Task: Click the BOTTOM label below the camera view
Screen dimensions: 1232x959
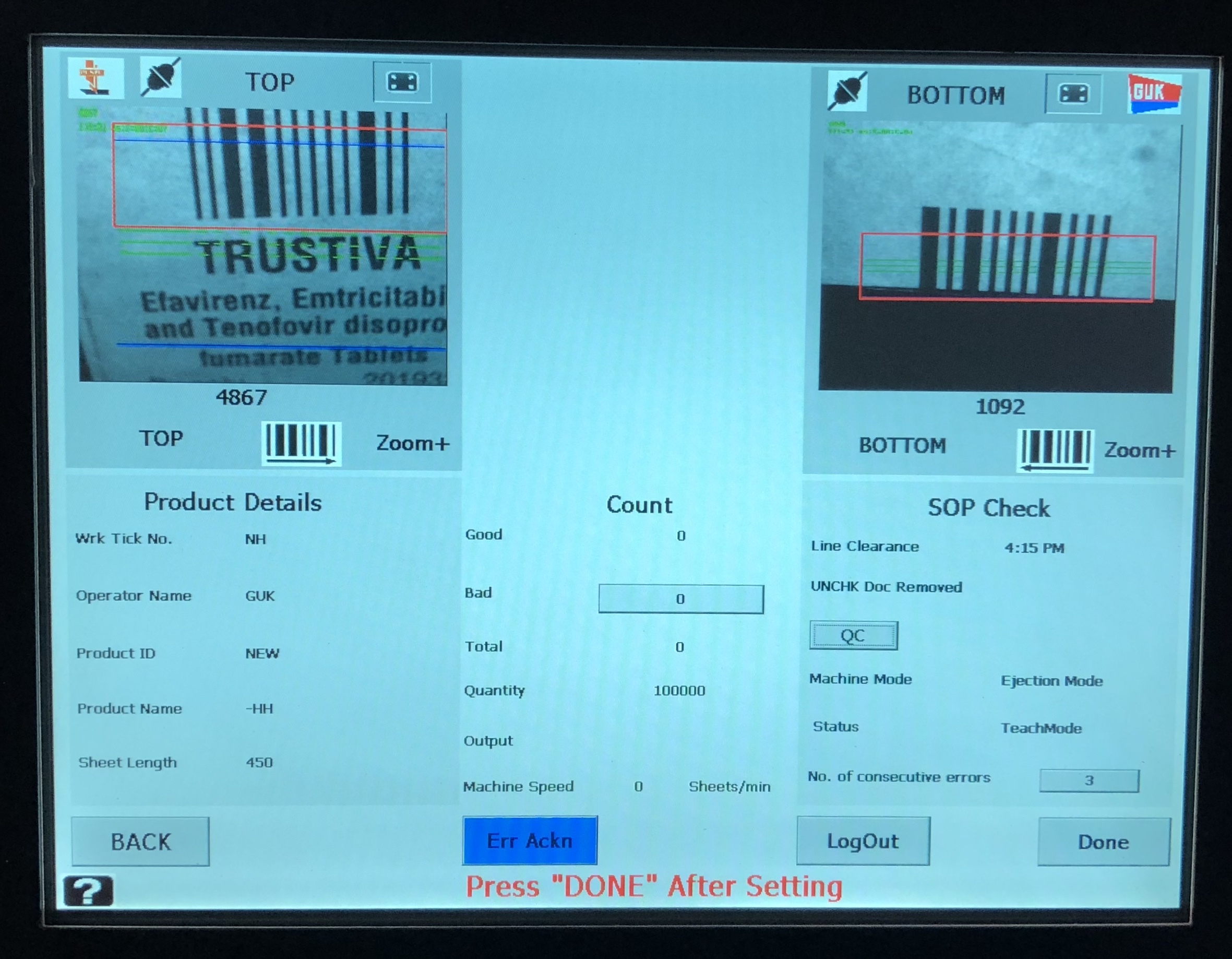Action: click(x=903, y=445)
